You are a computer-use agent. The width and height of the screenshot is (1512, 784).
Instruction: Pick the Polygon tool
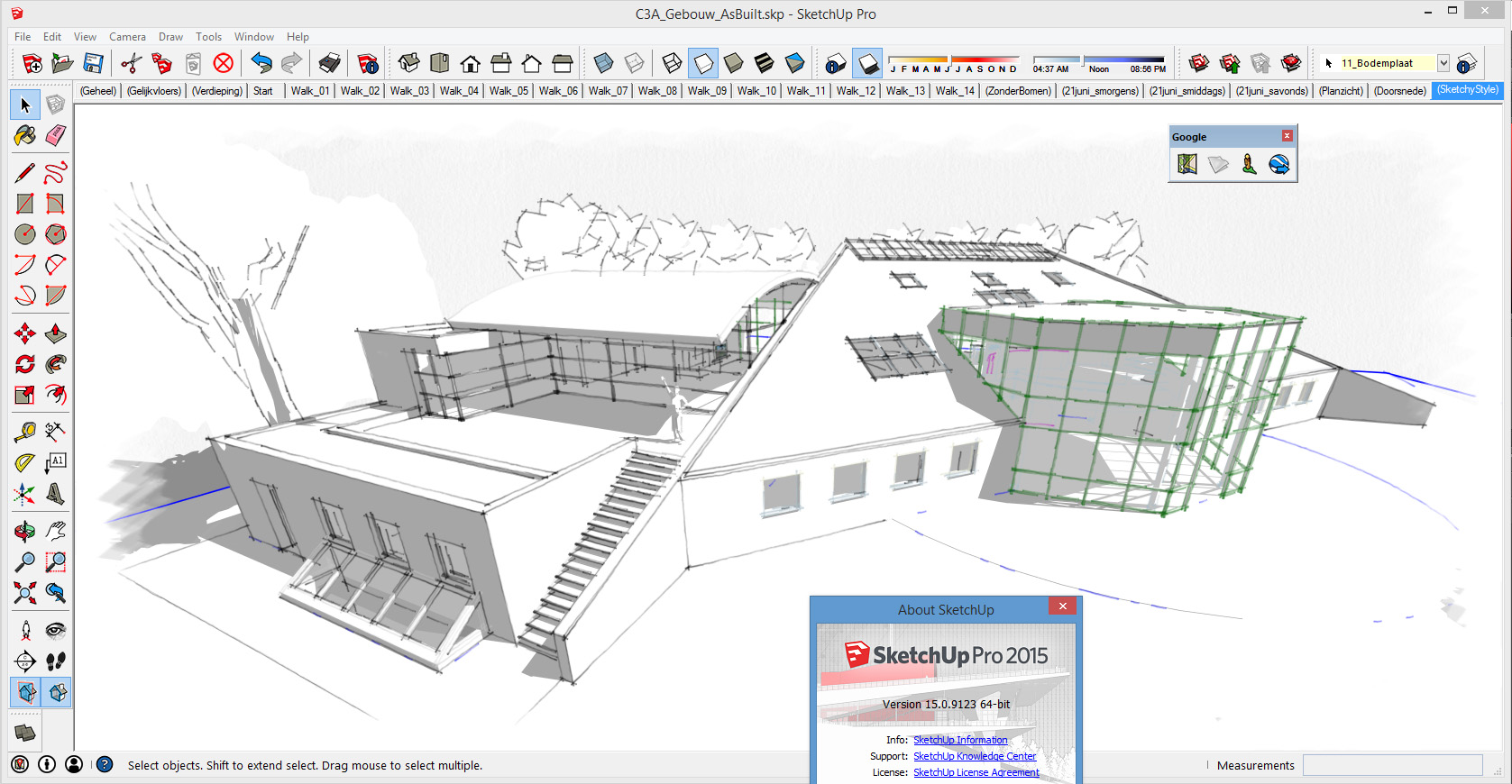tap(56, 234)
